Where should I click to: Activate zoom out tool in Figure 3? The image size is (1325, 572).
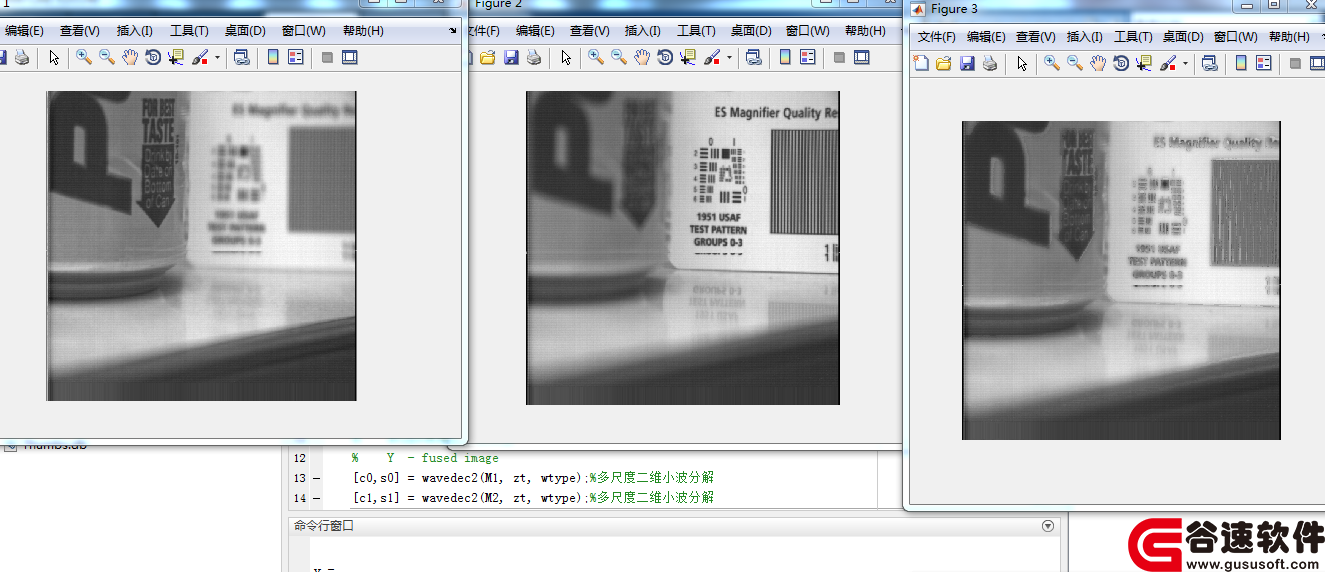coord(1075,63)
